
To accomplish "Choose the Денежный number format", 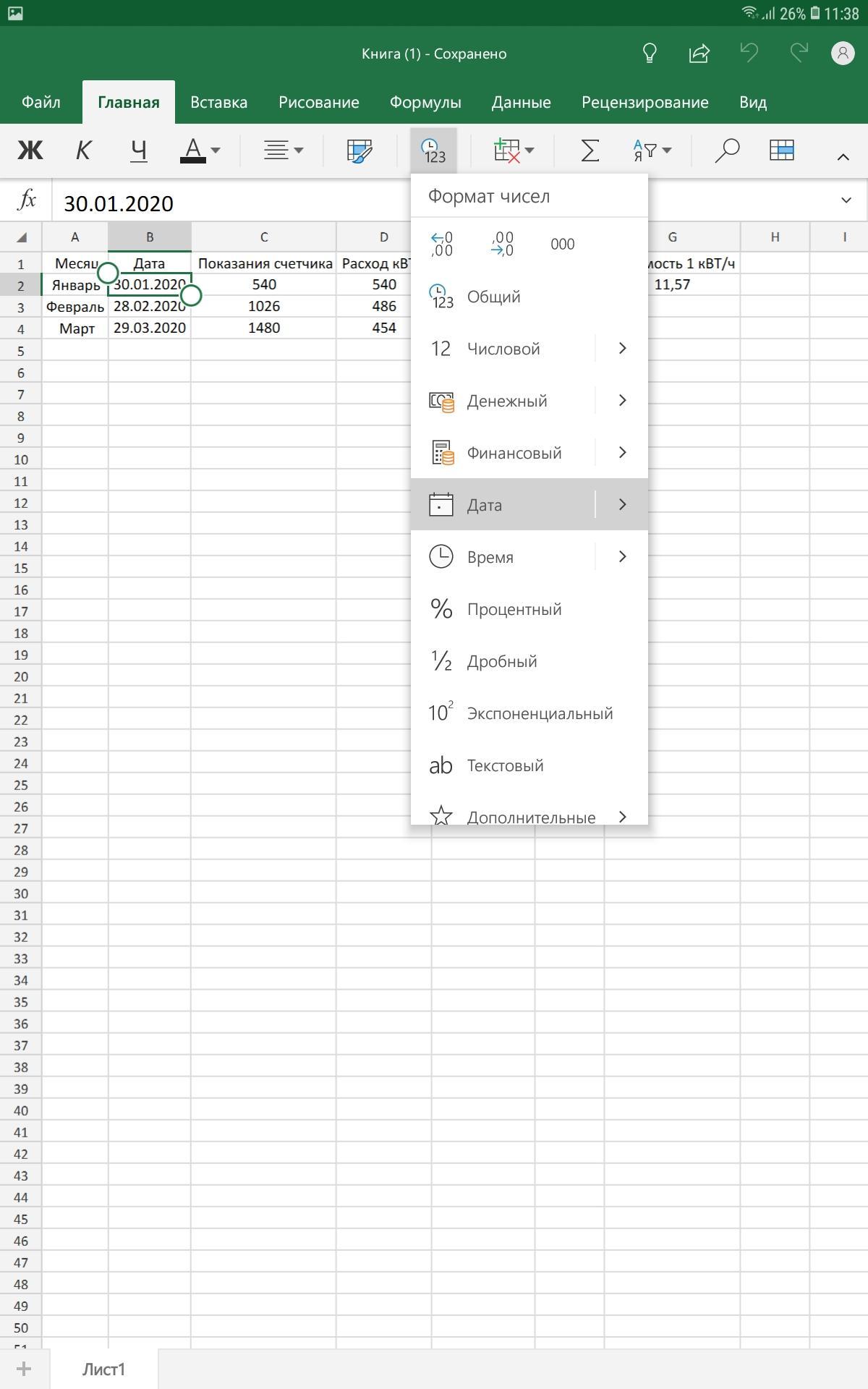I will [503, 401].
